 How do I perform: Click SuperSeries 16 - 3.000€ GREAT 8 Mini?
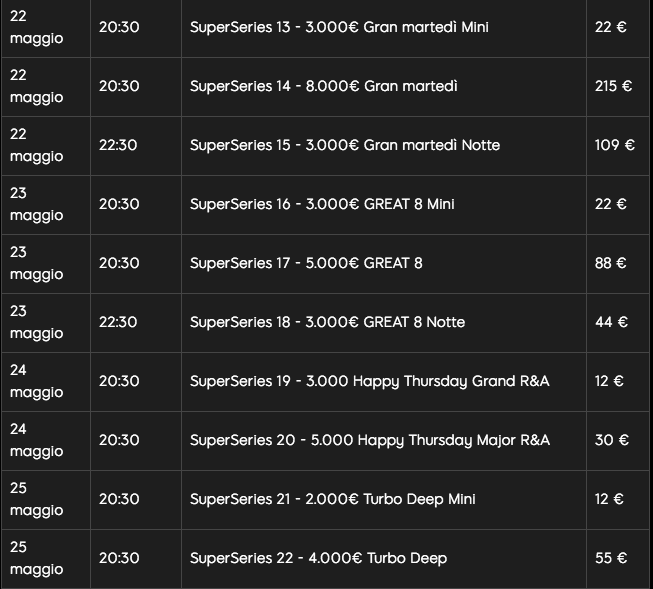(x=322, y=204)
